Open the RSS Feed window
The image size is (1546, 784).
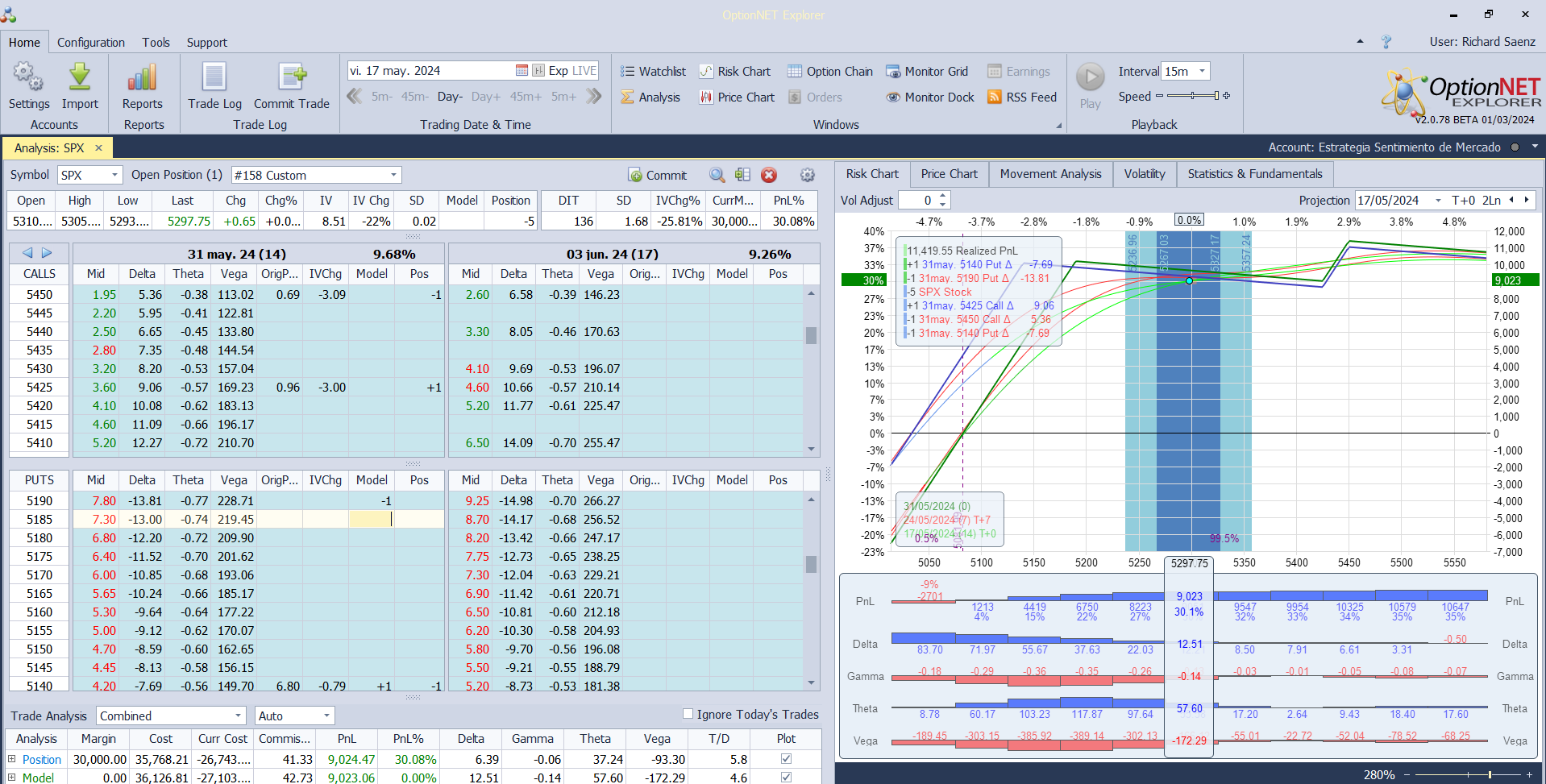pyautogui.click(x=1021, y=97)
